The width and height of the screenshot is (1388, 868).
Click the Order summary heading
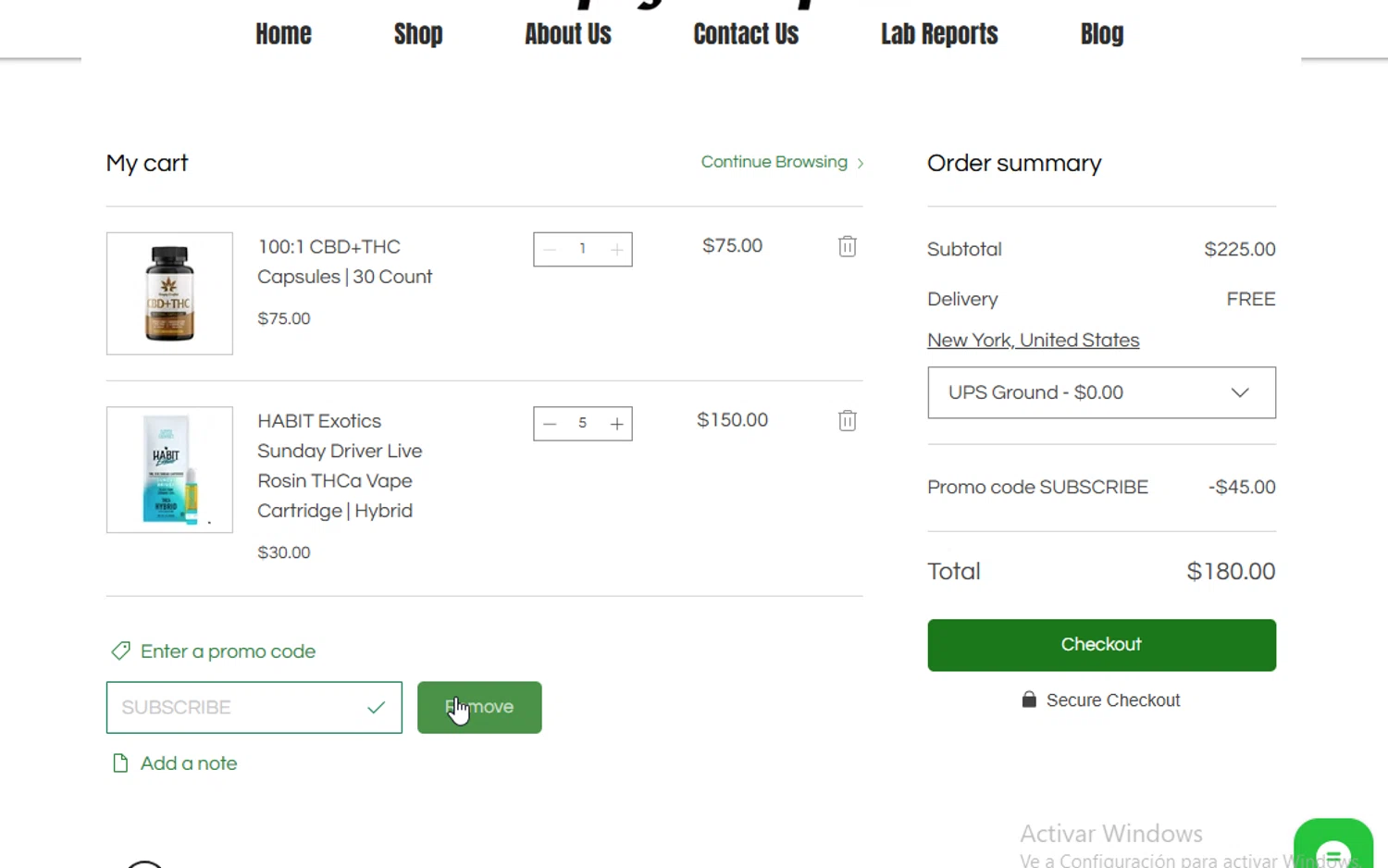[x=1014, y=164]
